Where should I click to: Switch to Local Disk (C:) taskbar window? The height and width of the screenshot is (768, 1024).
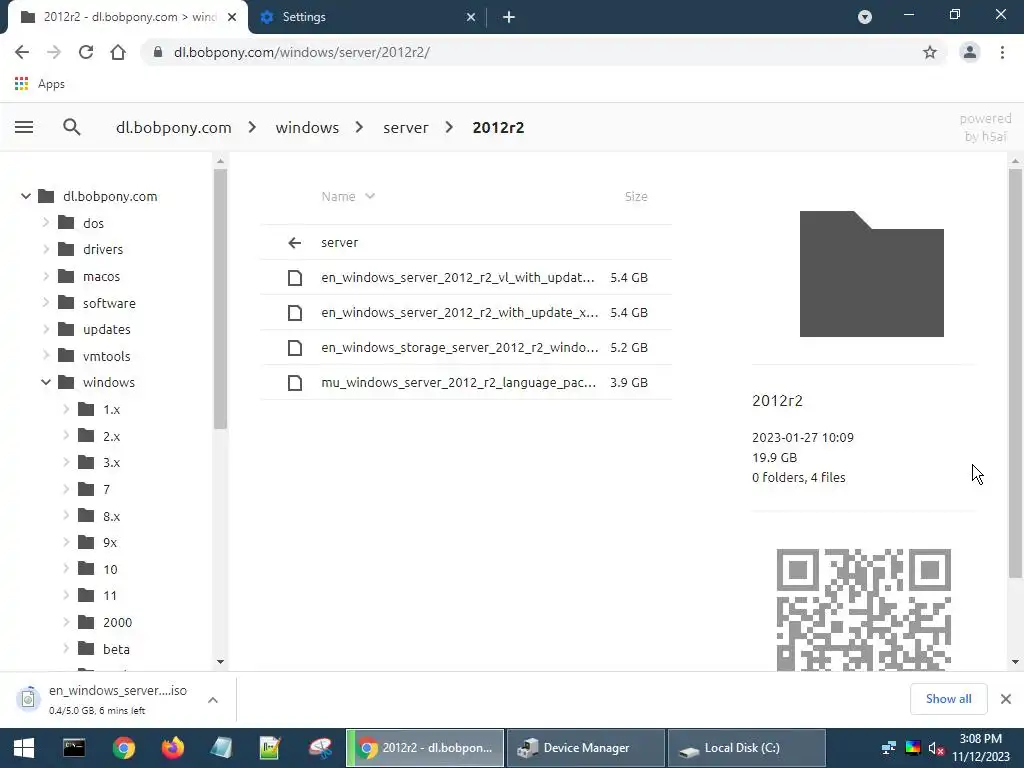[746, 748]
